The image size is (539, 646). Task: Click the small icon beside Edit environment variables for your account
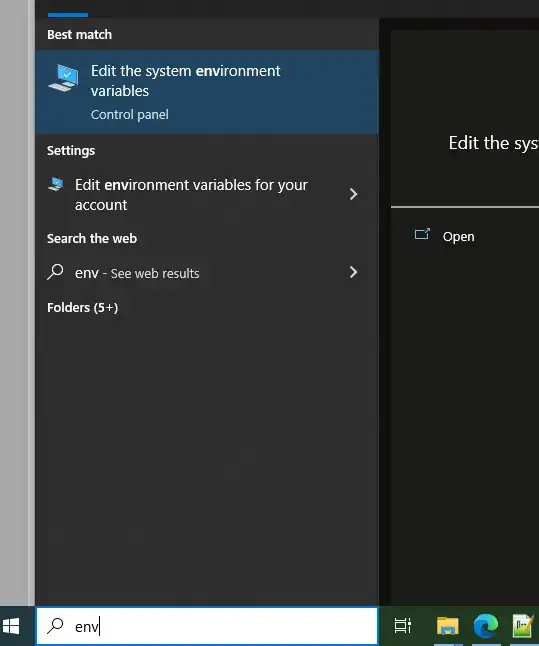point(56,184)
